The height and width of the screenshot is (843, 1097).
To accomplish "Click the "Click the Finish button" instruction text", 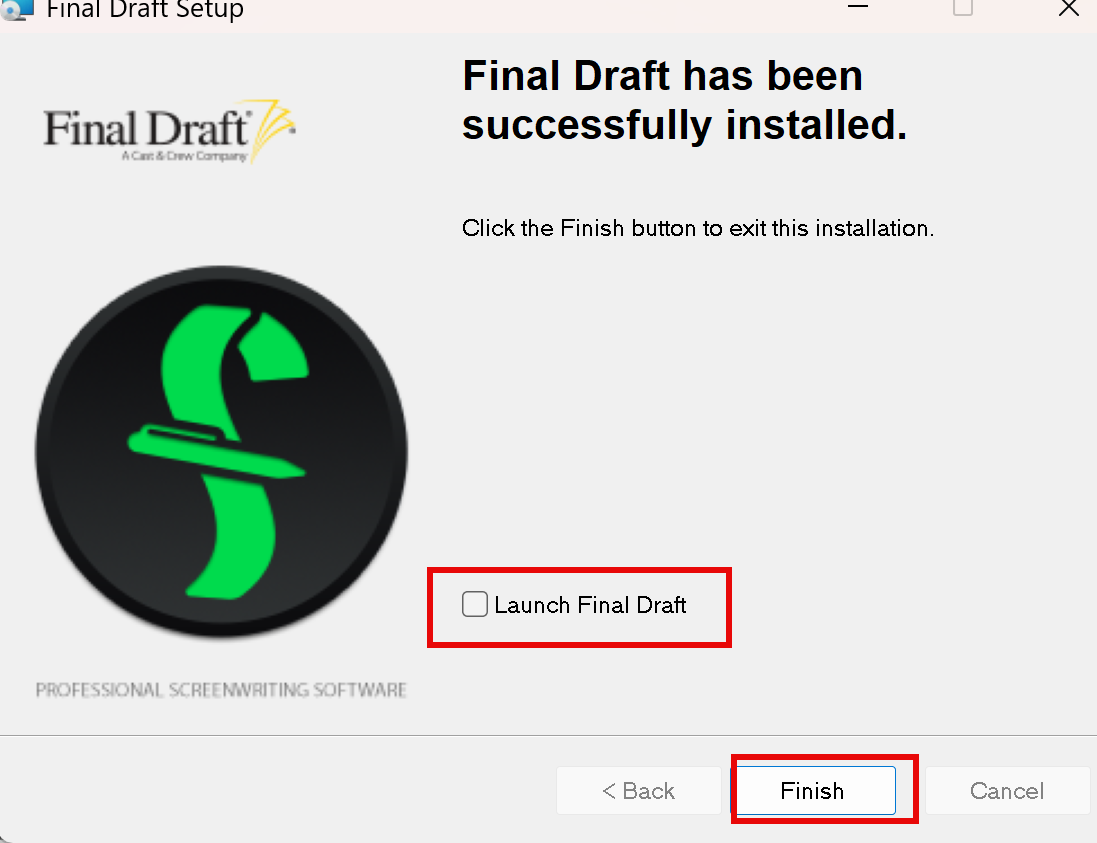I will [x=698, y=228].
